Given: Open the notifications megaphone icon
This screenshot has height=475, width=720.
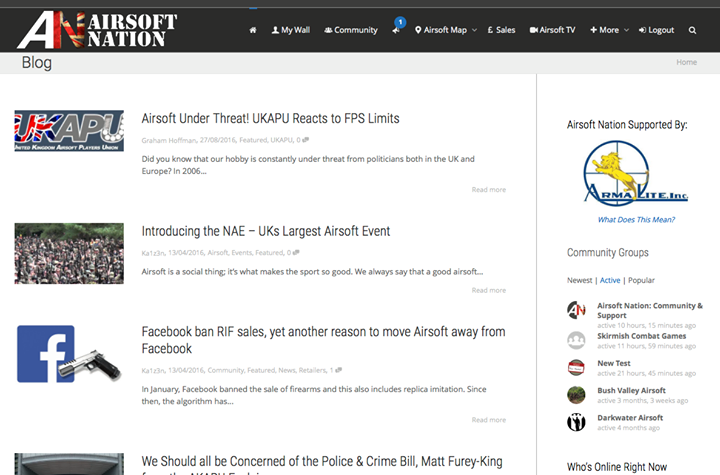Looking at the screenshot, I should (396, 30).
